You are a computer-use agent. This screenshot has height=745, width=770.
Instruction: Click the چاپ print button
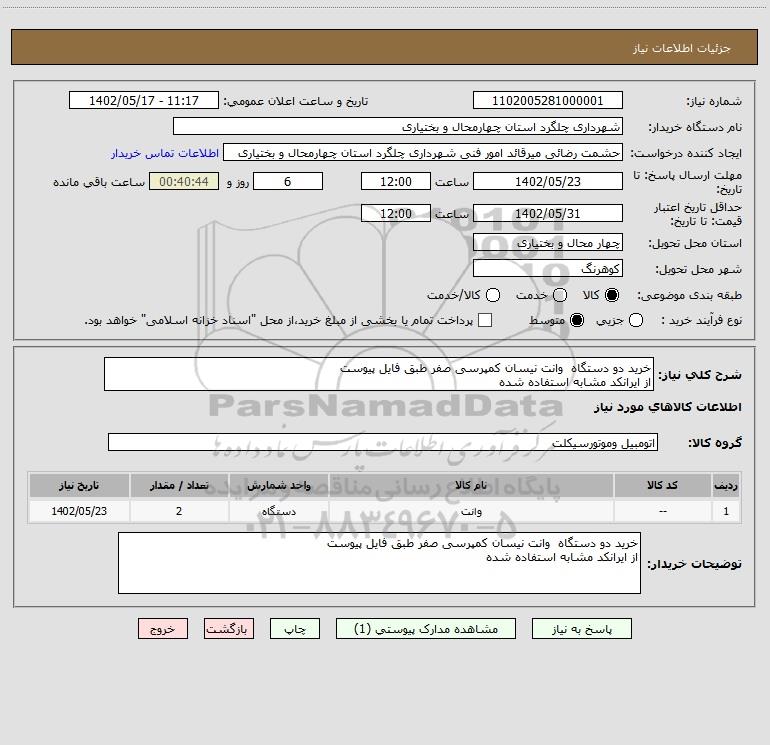[x=295, y=629]
